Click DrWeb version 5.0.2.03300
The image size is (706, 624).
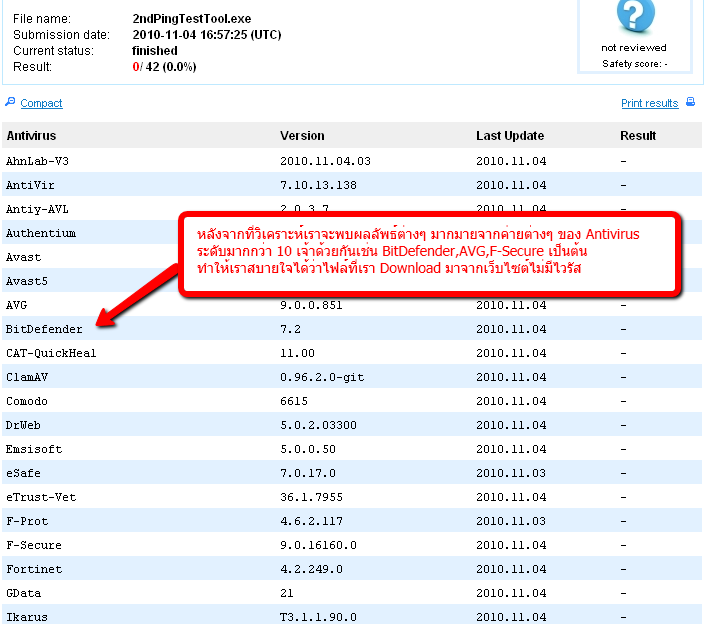tap(318, 425)
